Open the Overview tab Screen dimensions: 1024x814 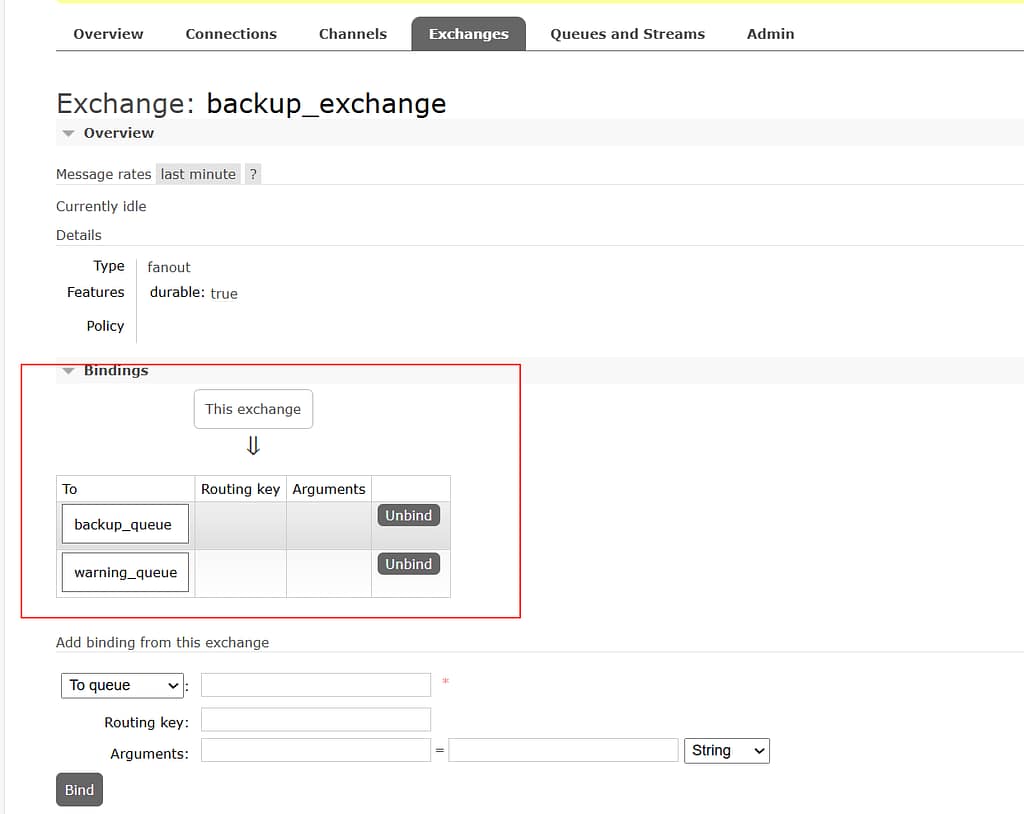click(x=108, y=34)
